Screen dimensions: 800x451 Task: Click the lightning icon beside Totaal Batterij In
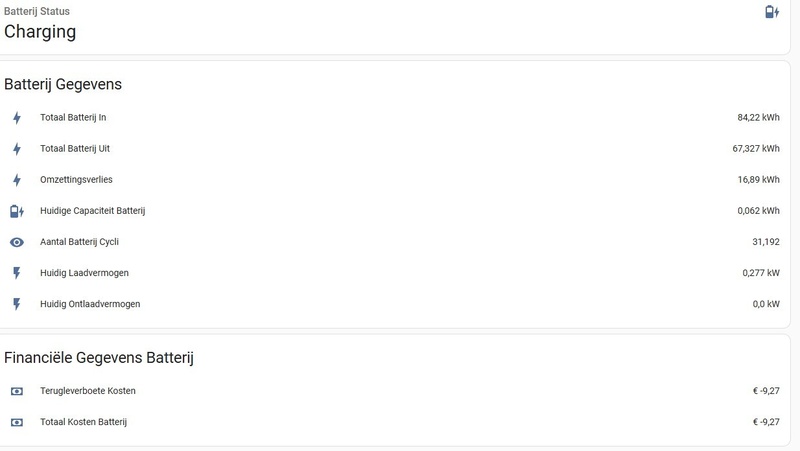tap(17, 118)
